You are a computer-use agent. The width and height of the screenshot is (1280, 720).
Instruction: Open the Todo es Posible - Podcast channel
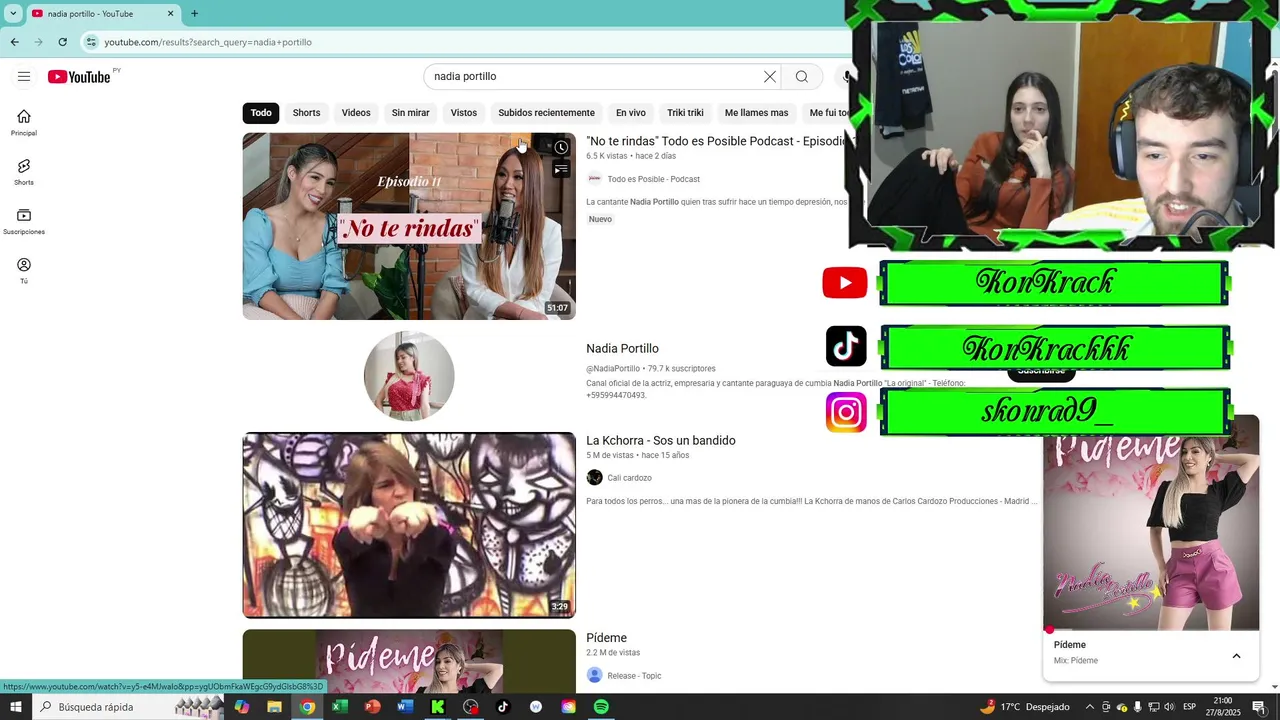653,179
